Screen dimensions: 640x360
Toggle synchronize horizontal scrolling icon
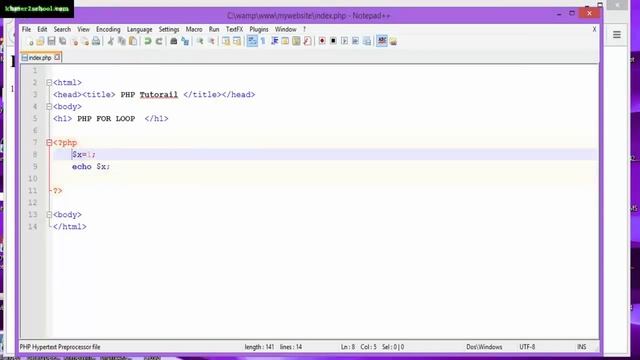point(237,41)
